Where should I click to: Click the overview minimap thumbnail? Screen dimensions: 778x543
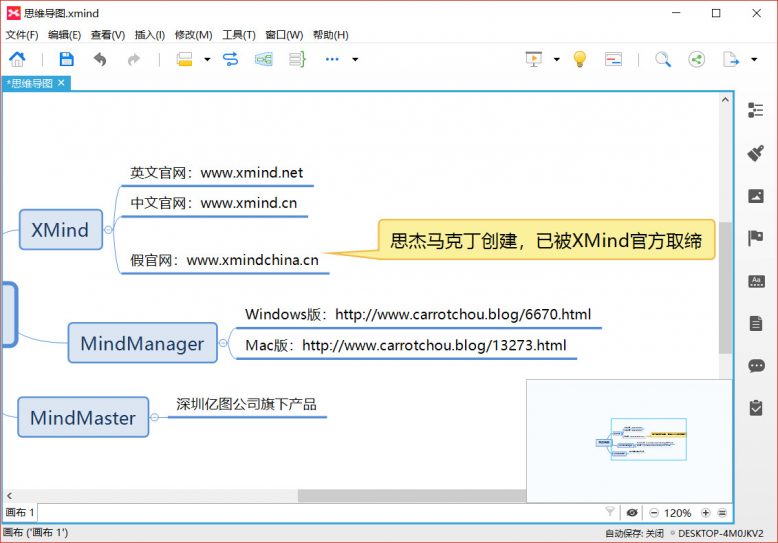point(629,441)
